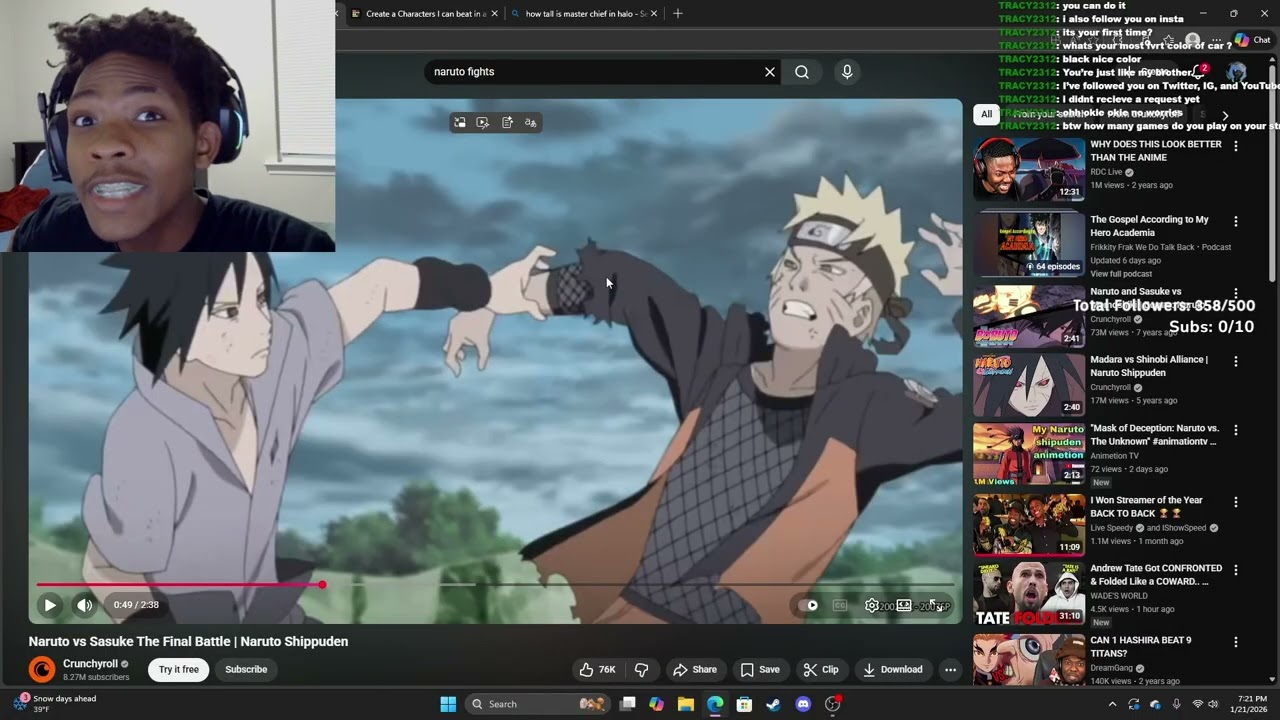The height and width of the screenshot is (720, 1280).
Task: Open options for 'Mask of Deception' video
Action: tap(1236, 429)
